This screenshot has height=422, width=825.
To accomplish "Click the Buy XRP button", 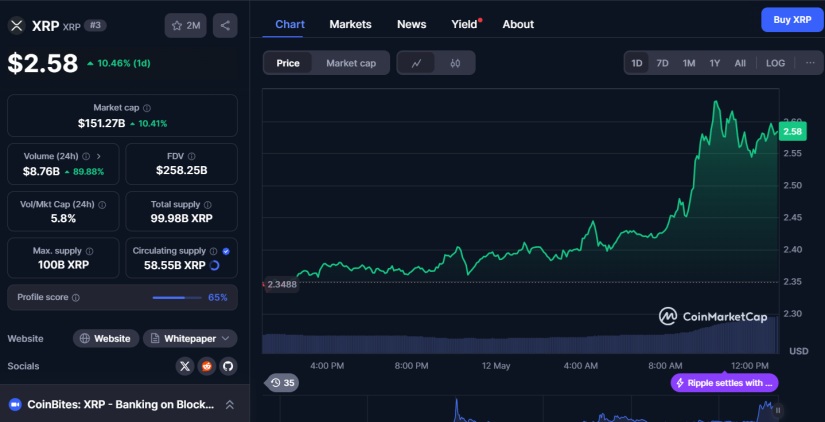I will coord(792,20).
